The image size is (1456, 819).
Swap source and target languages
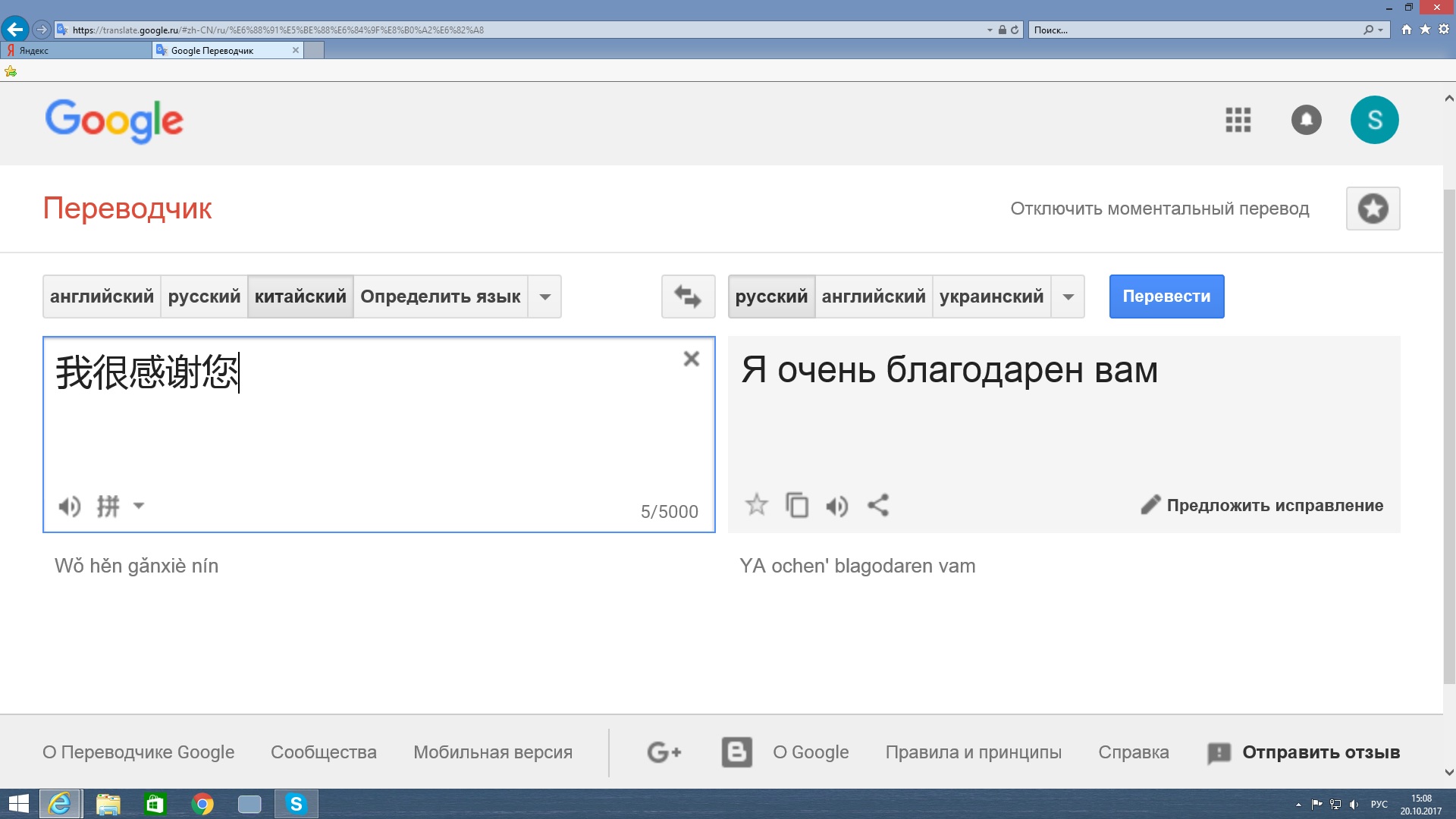coord(688,297)
